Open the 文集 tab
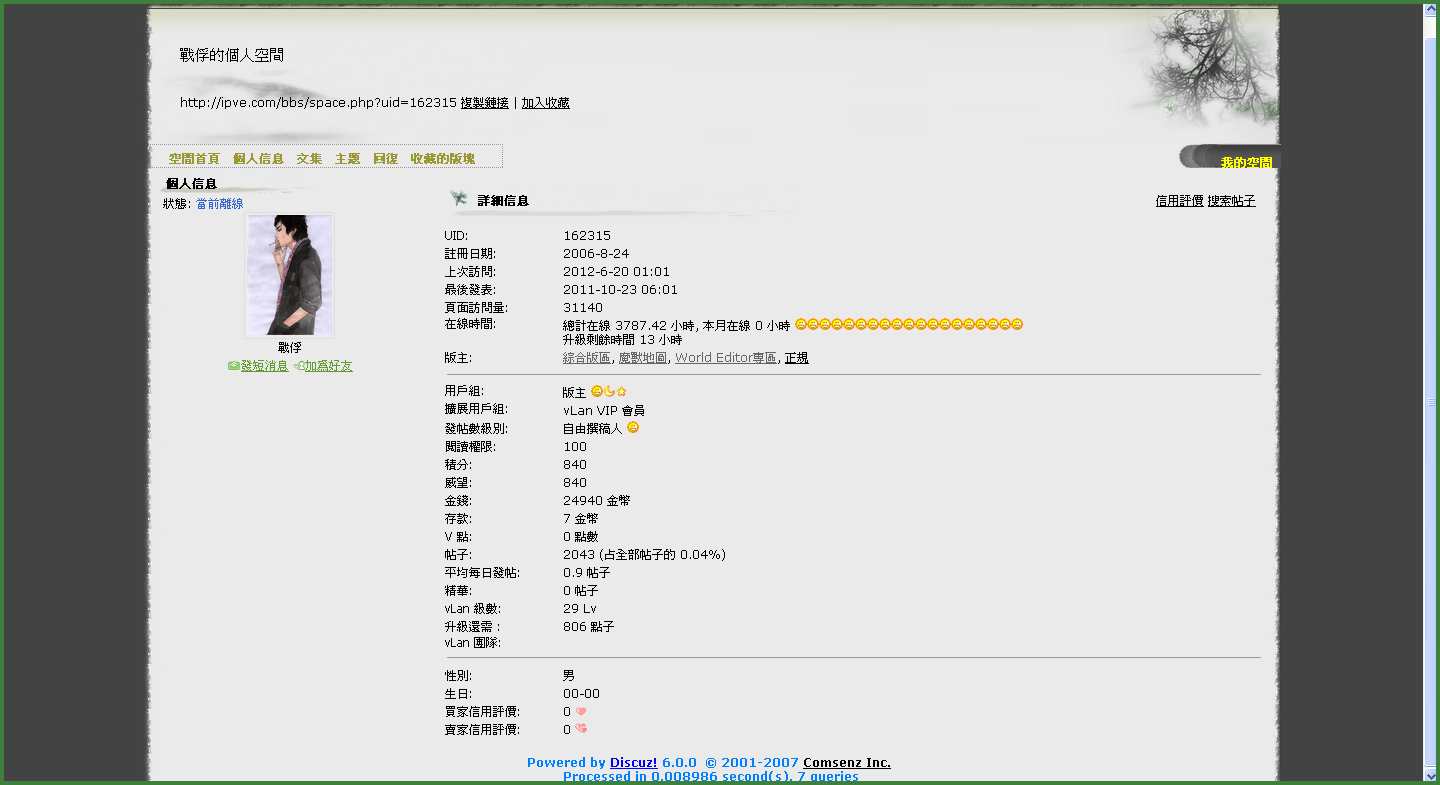This screenshot has height=785, width=1440. coord(310,159)
